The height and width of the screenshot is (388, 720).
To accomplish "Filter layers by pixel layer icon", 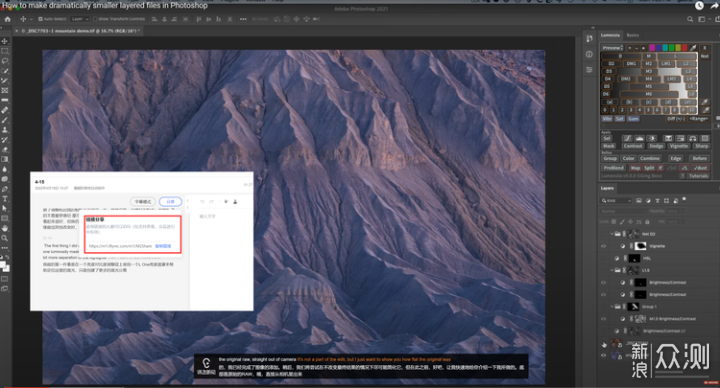I will point(639,201).
